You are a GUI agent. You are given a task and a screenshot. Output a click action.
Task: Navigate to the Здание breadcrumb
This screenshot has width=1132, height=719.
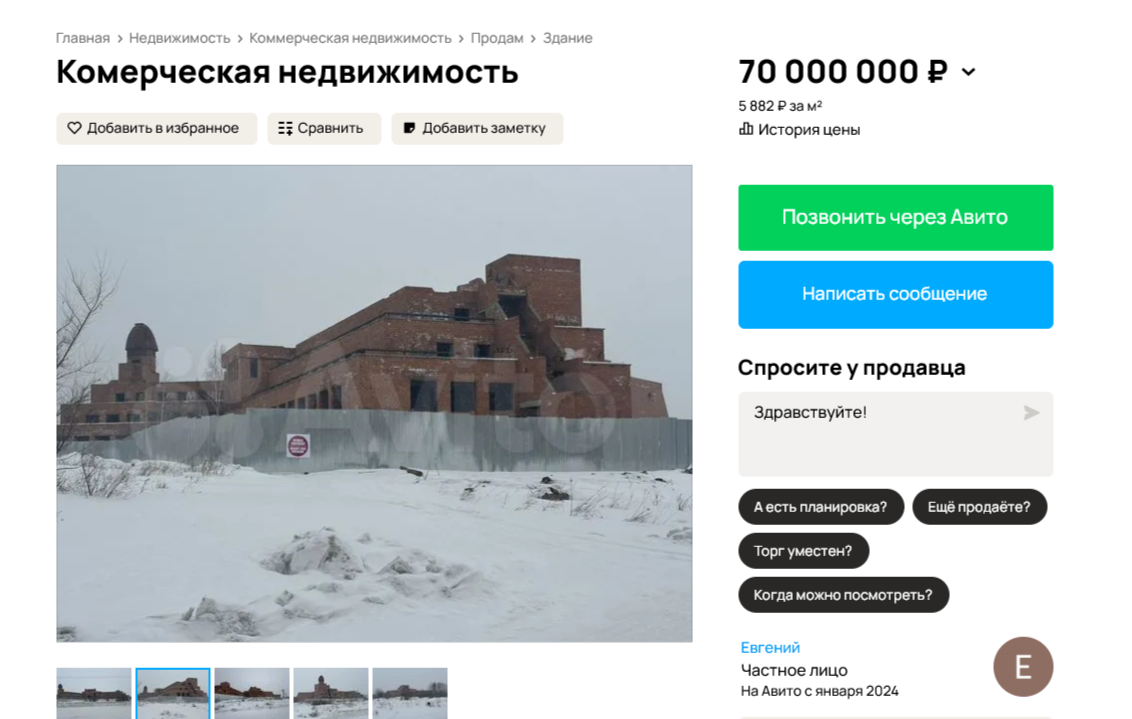click(x=567, y=38)
